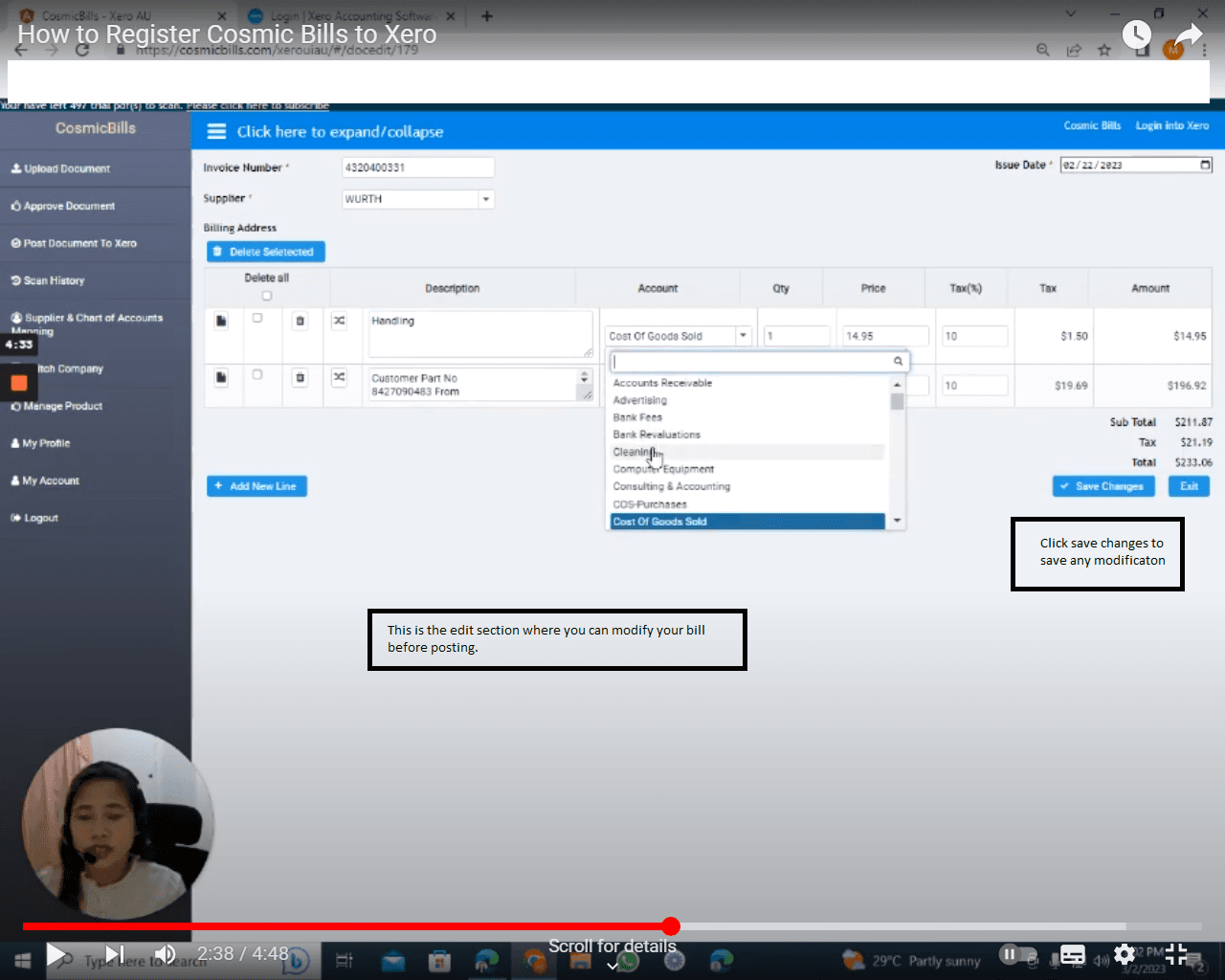Click the Delete Selected button

click(266, 252)
